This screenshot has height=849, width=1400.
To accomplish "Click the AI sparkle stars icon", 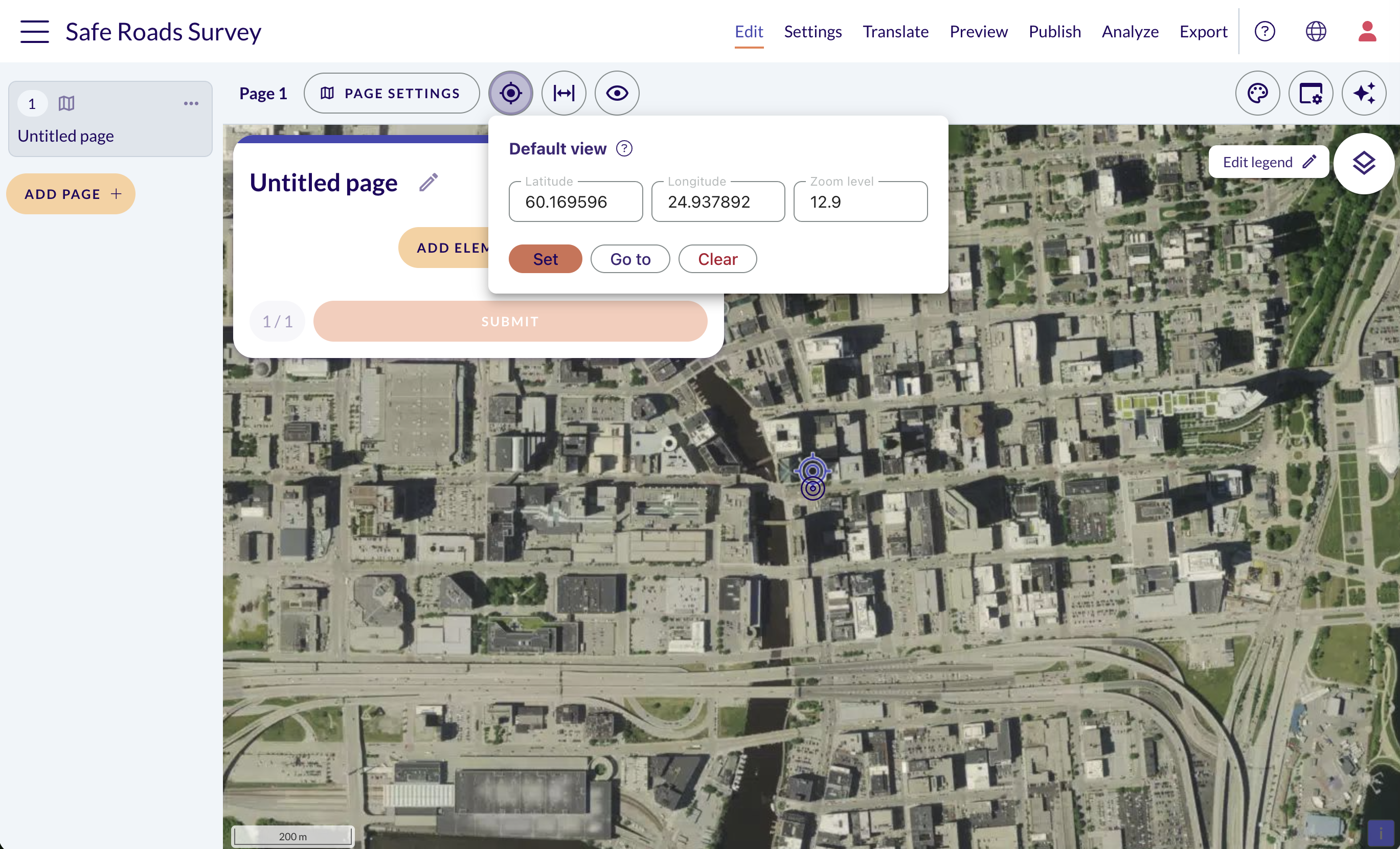I will tap(1364, 93).
